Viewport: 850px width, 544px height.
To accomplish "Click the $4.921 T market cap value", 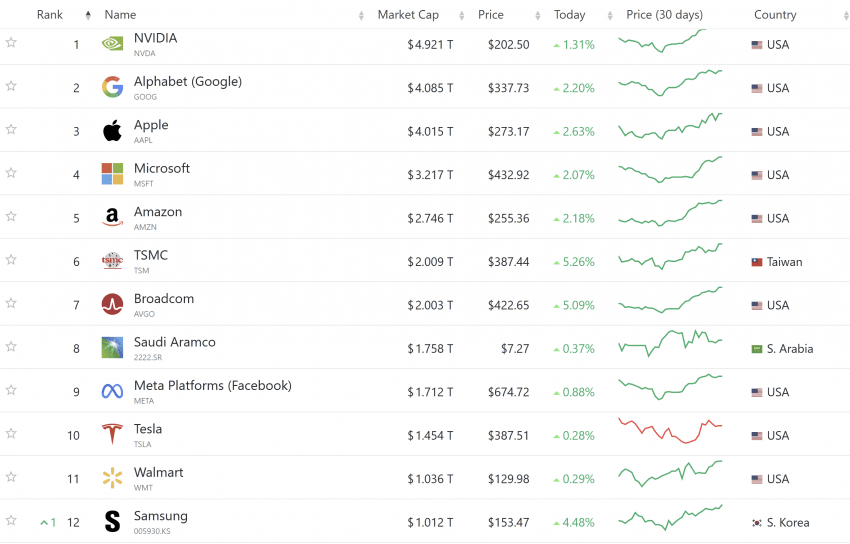I will click(430, 45).
